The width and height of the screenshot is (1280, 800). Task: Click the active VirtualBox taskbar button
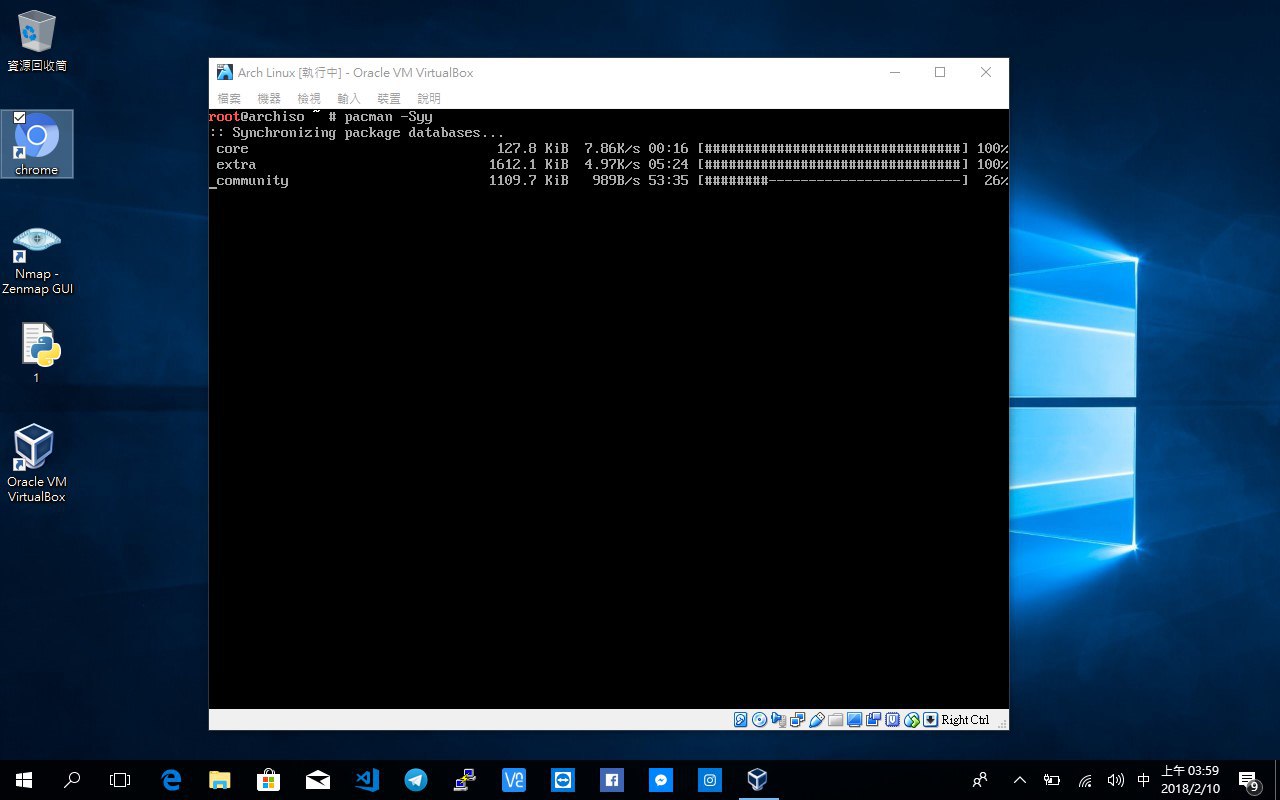pos(759,780)
